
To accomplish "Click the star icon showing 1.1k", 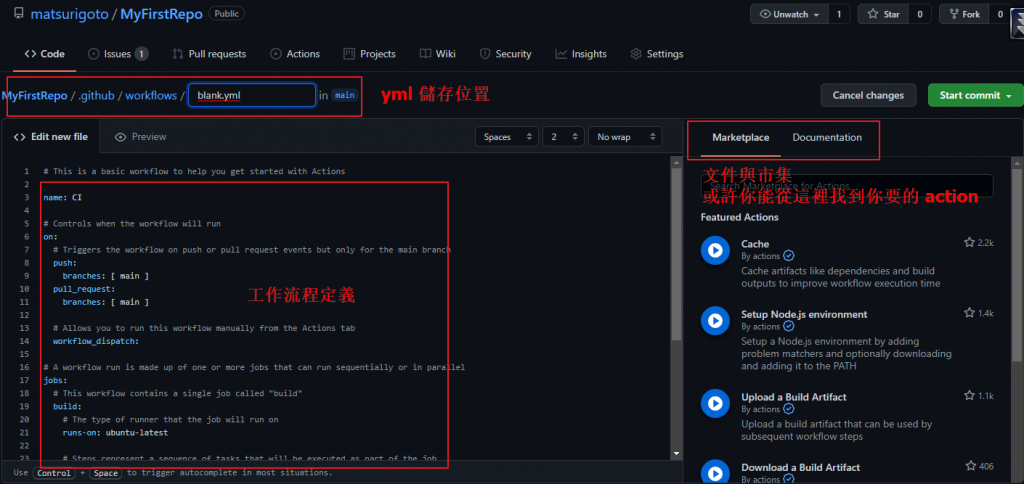I will coord(969,395).
